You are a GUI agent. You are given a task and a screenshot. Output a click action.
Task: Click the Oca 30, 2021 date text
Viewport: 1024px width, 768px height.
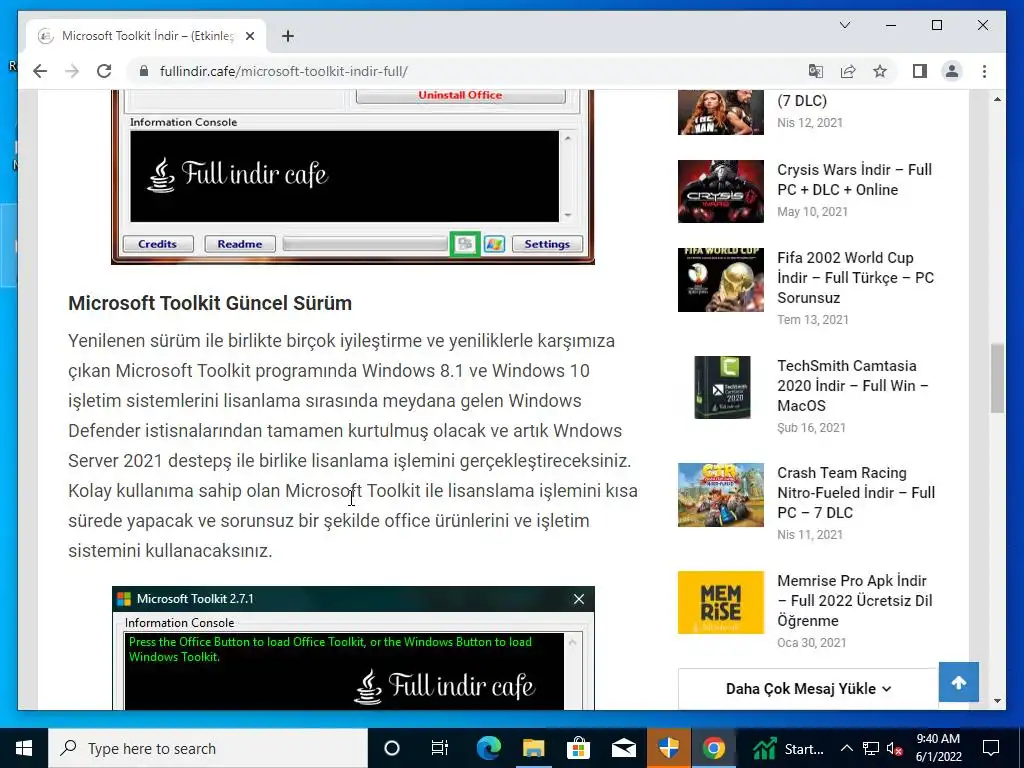click(x=811, y=643)
